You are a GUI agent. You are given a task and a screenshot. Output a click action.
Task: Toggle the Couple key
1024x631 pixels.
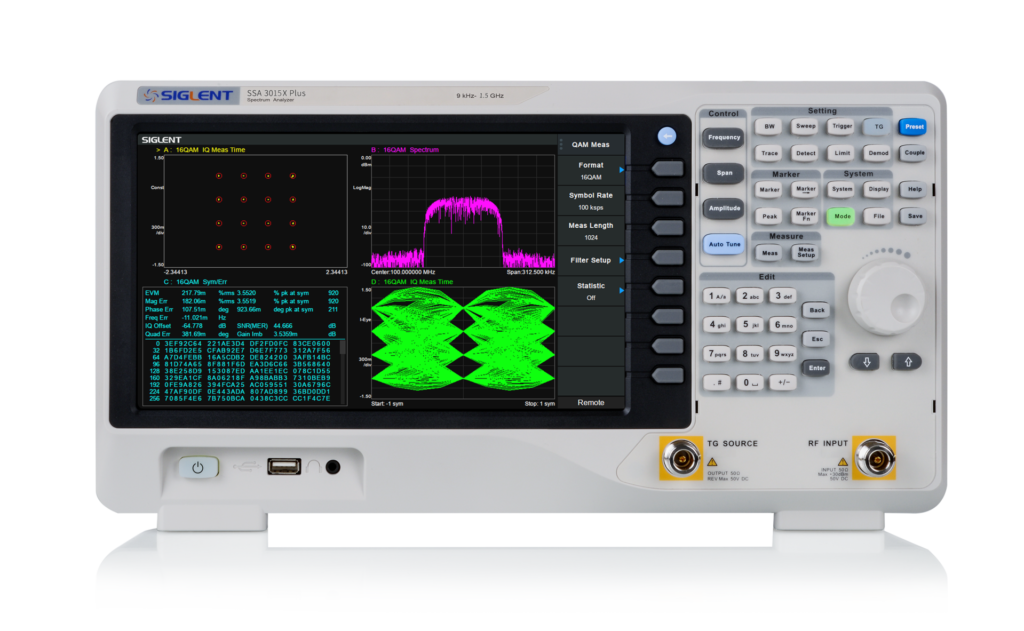[912, 154]
